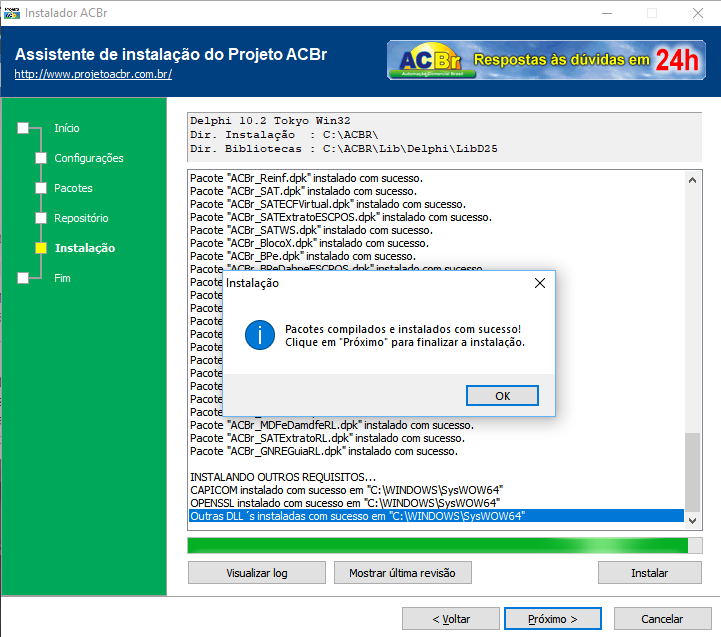Click the green installation progress bar
The width and height of the screenshot is (721, 637).
coord(445,545)
